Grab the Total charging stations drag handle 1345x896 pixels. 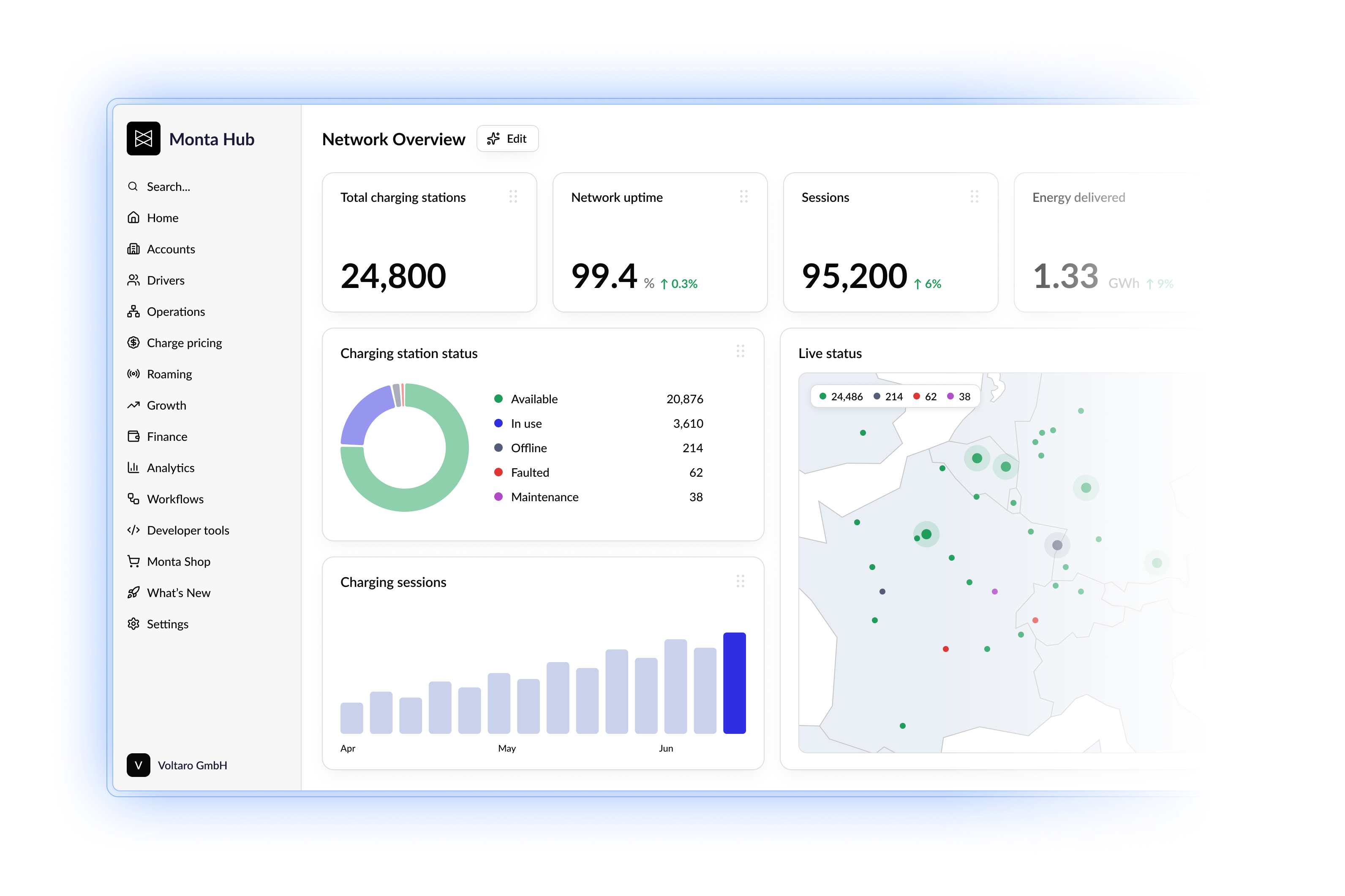tap(513, 197)
